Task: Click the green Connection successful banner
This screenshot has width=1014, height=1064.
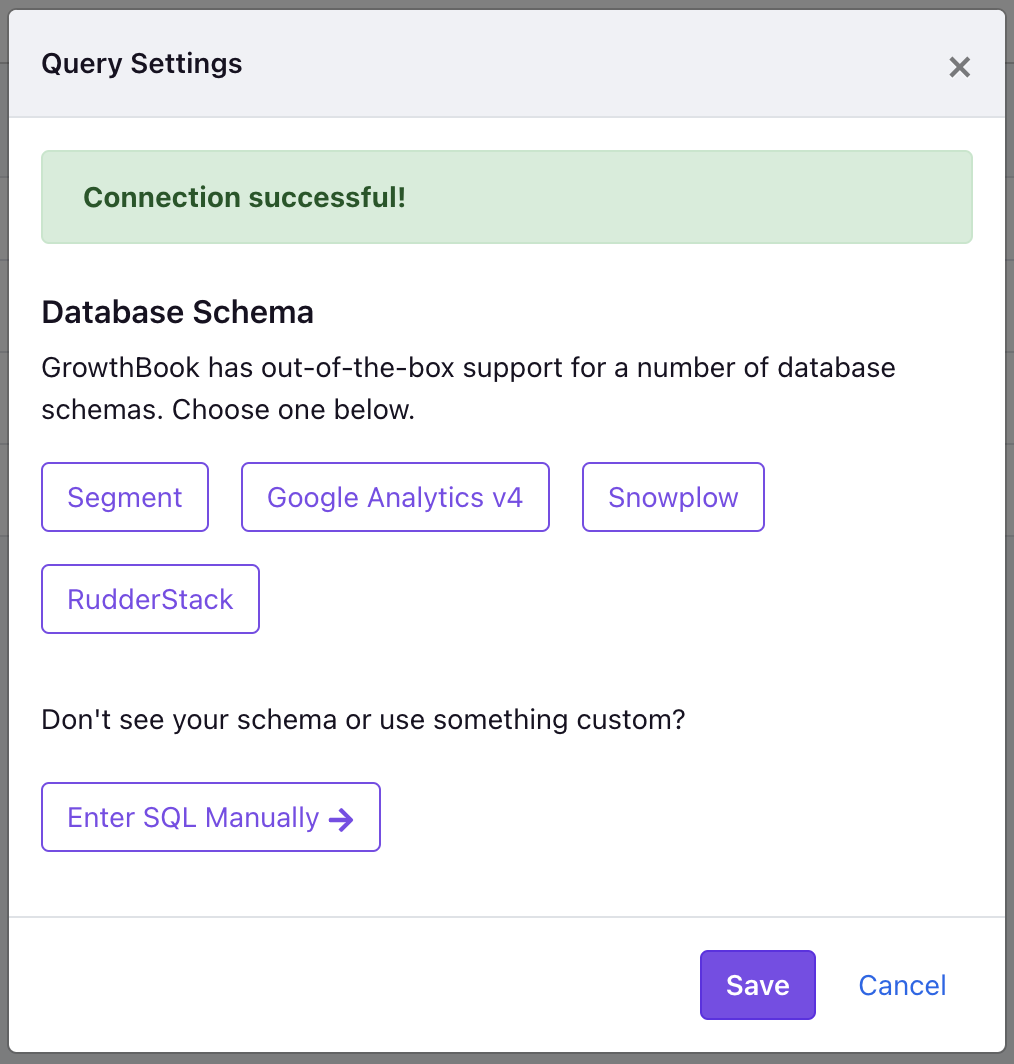Action: tap(507, 197)
